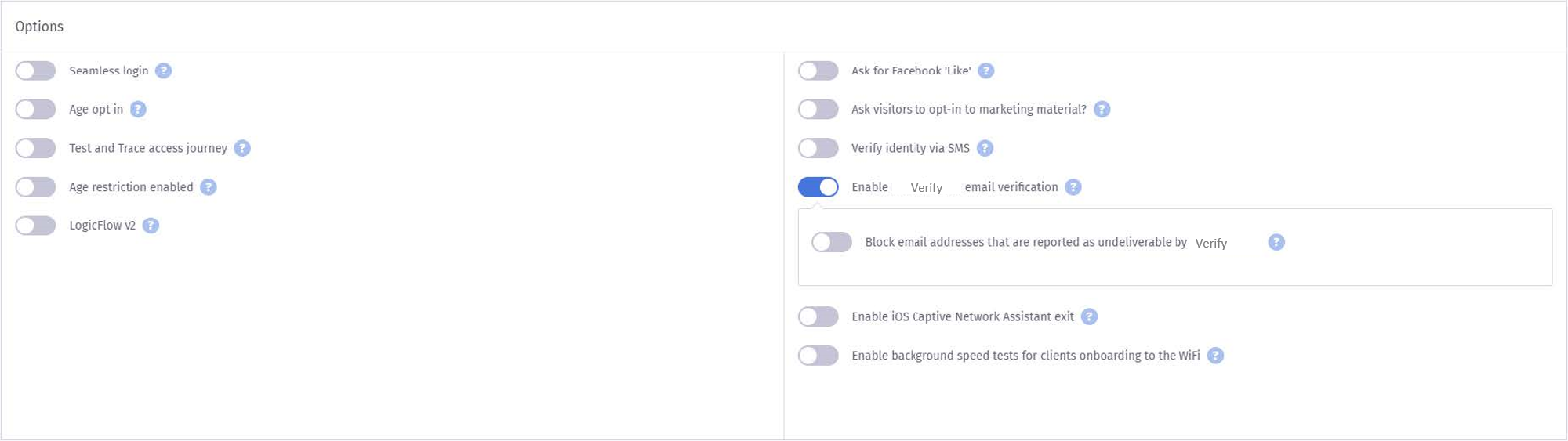
Task: Open help tooltip for Age opt in
Action: click(x=138, y=109)
